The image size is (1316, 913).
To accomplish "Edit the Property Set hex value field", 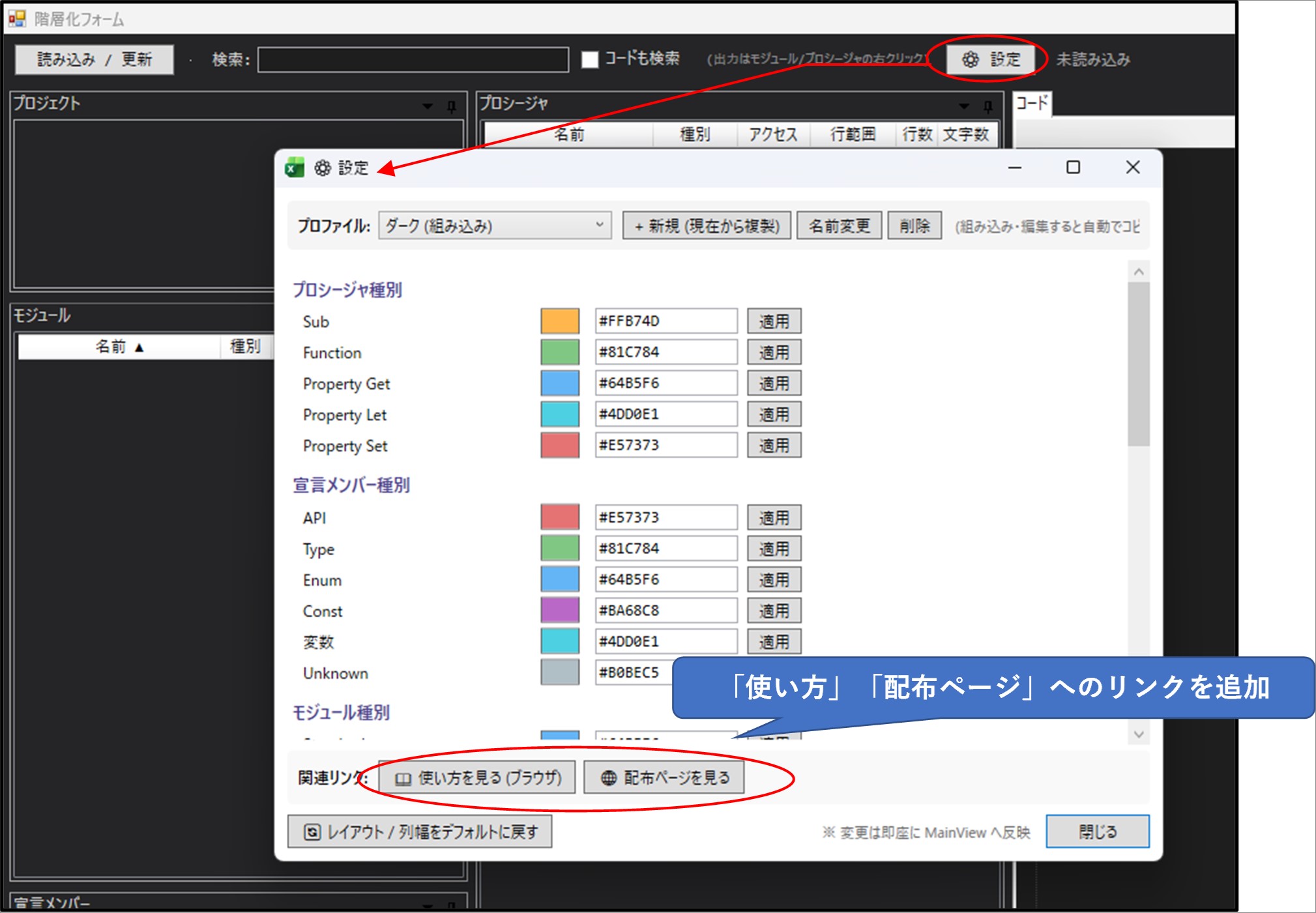I will pyautogui.click(x=666, y=445).
